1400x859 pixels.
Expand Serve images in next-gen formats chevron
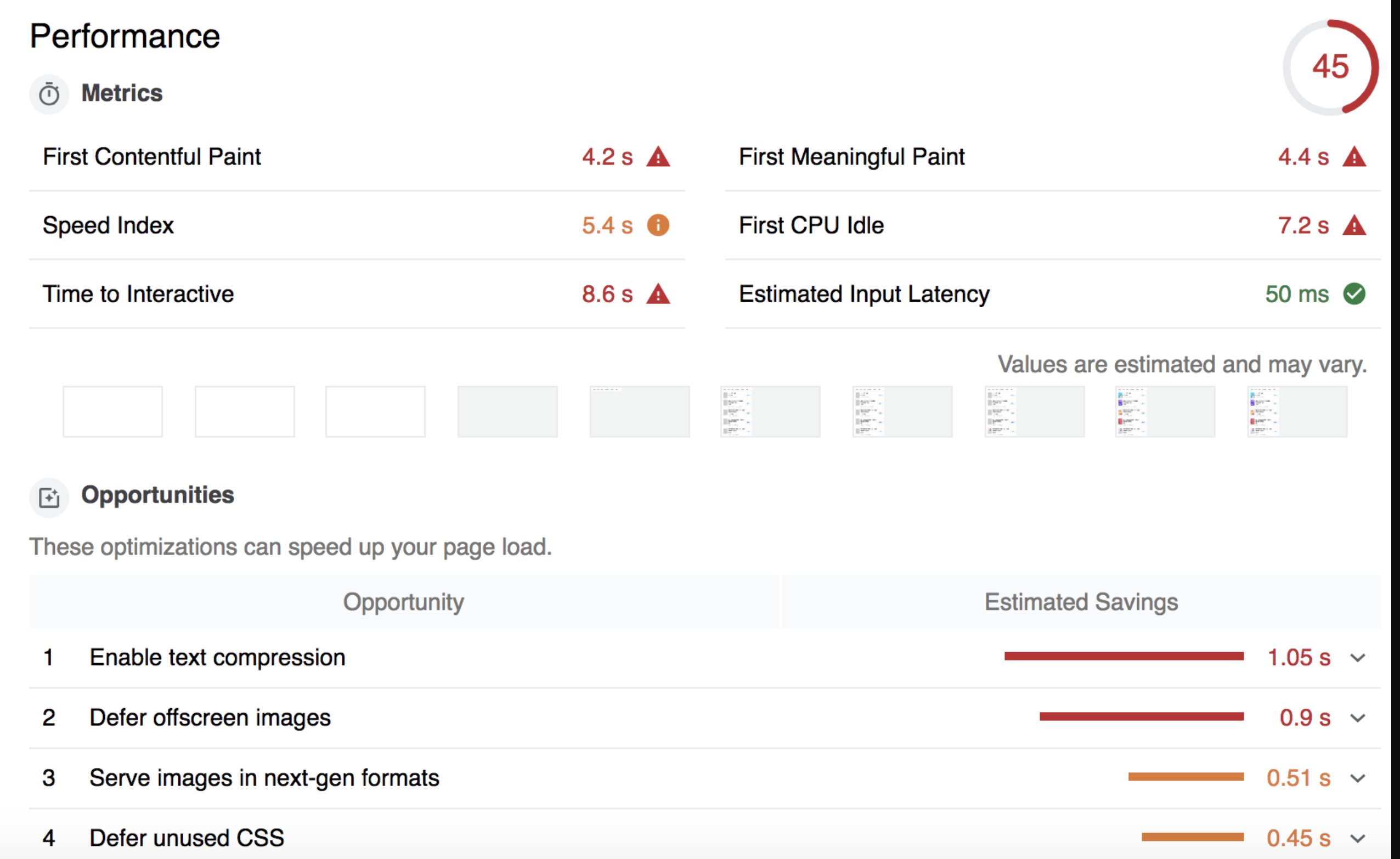click(x=1358, y=778)
